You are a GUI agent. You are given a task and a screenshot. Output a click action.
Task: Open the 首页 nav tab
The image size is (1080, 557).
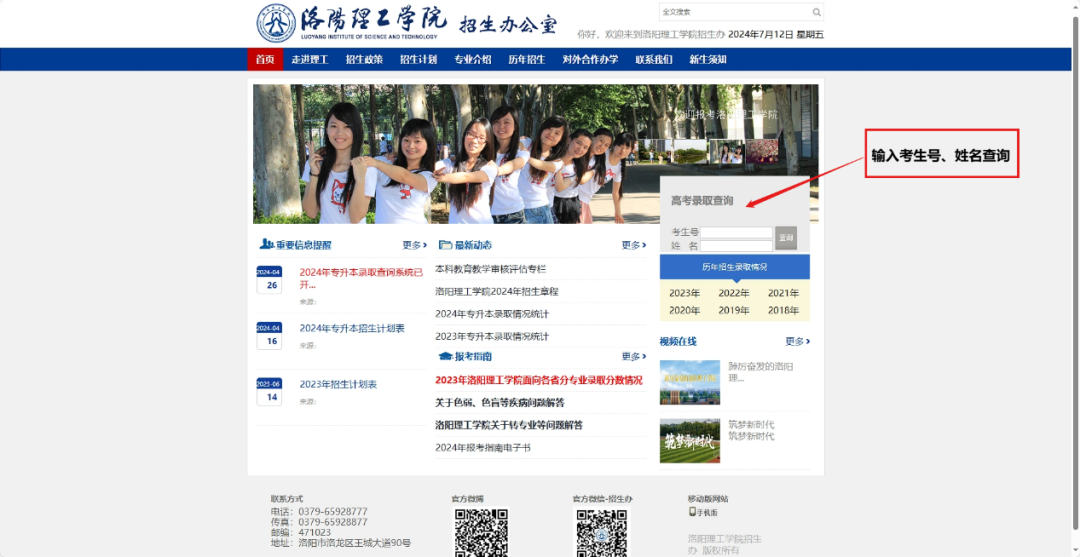coord(265,59)
